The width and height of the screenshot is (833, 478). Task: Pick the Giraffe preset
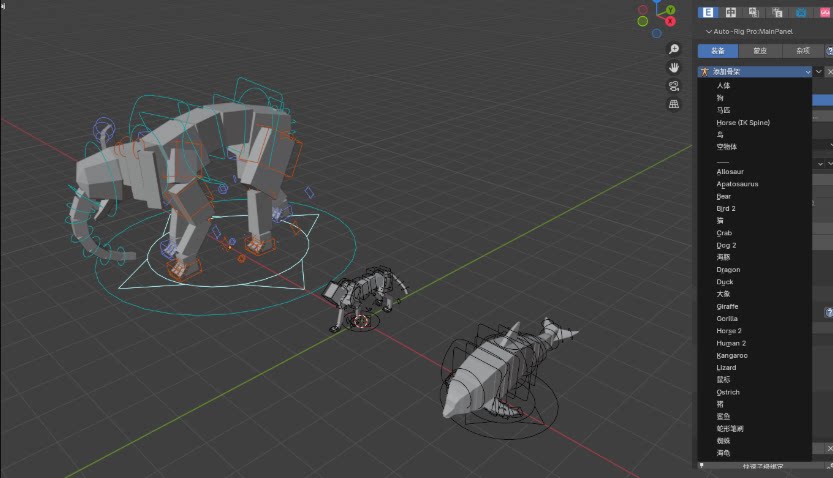point(727,306)
